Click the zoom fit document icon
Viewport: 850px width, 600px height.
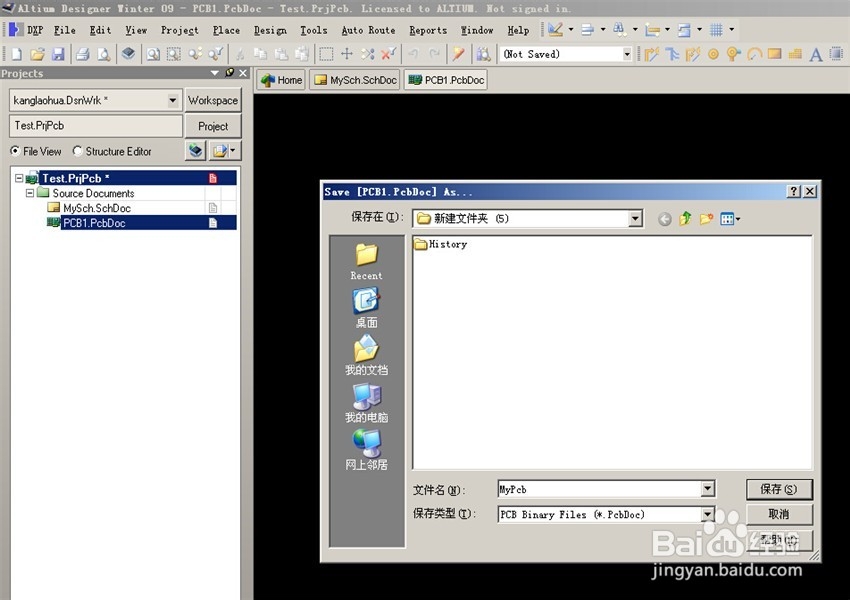(x=153, y=54)
